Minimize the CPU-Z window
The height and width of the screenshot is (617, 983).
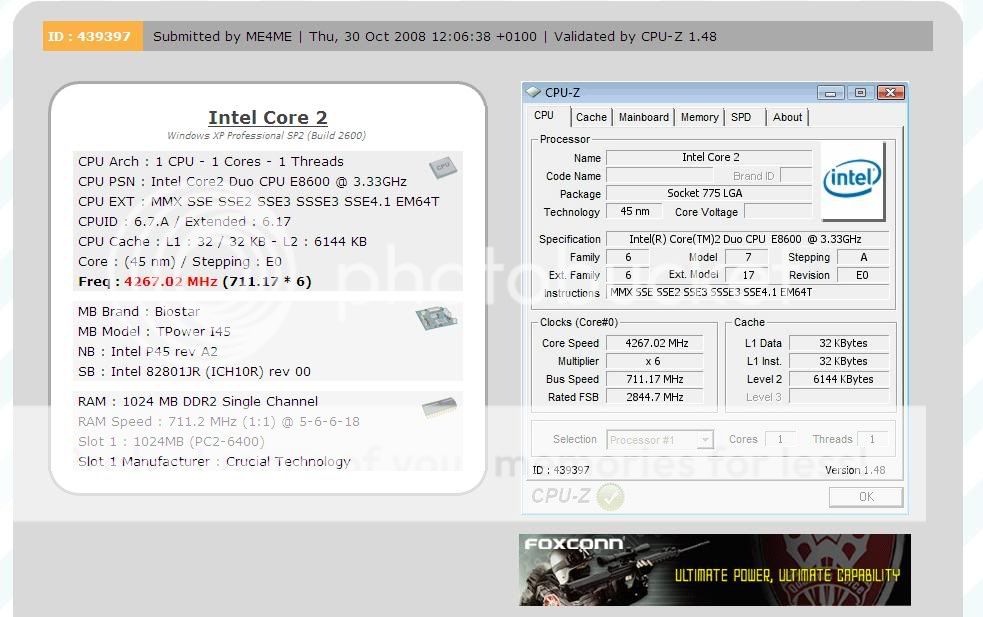tap(830, 93)
